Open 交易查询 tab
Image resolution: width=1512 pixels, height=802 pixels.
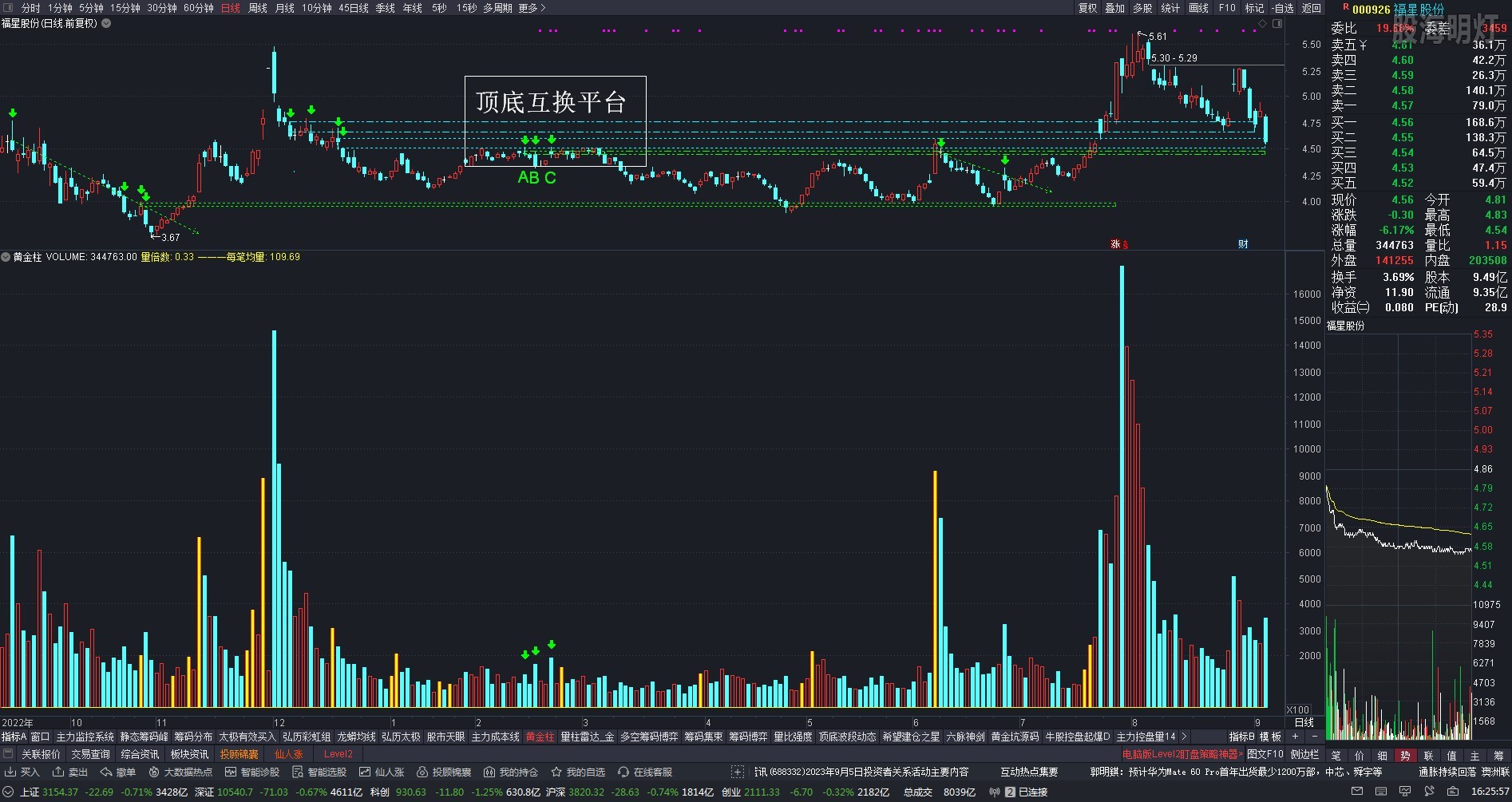point(90,754)
